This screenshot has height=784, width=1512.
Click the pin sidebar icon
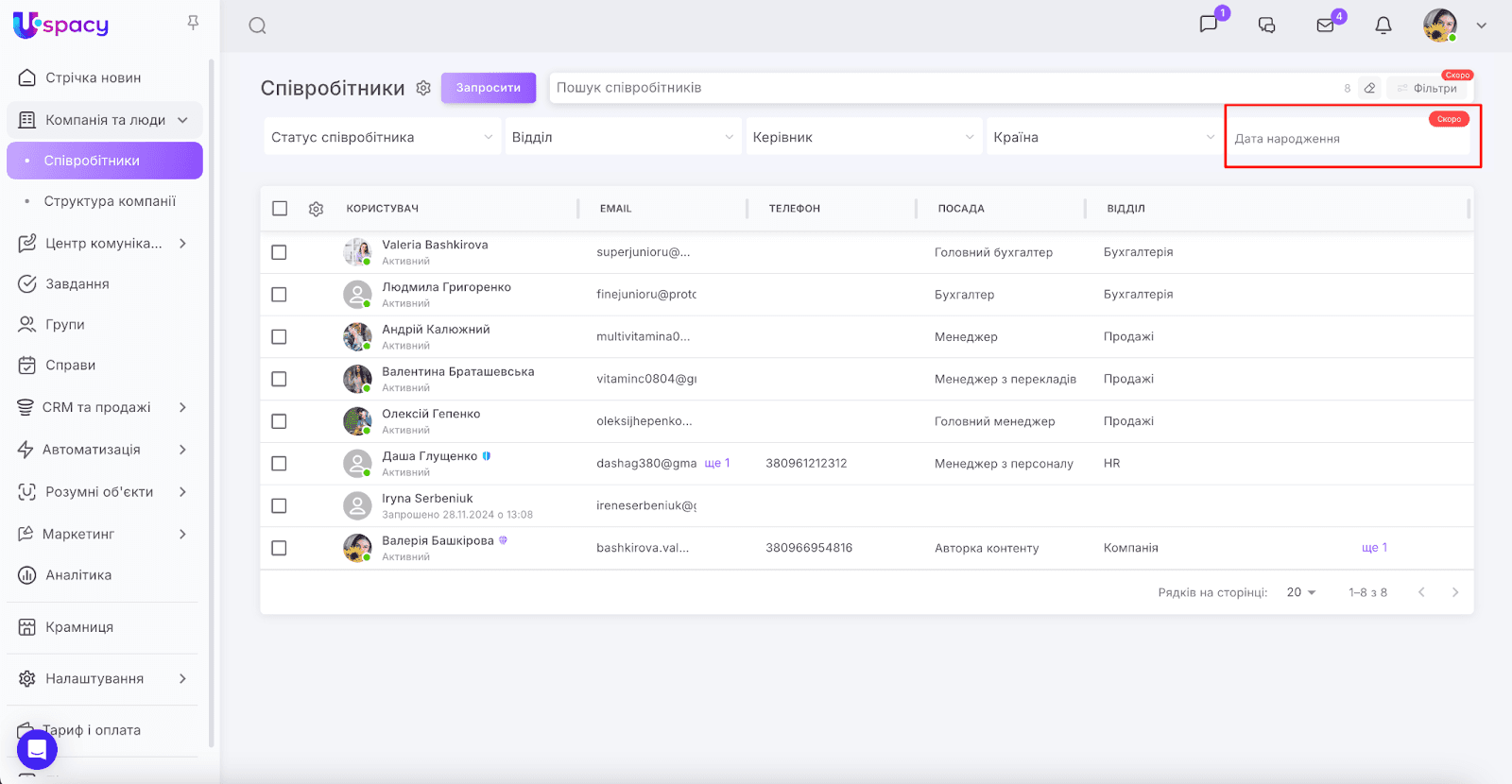[193, 23]
